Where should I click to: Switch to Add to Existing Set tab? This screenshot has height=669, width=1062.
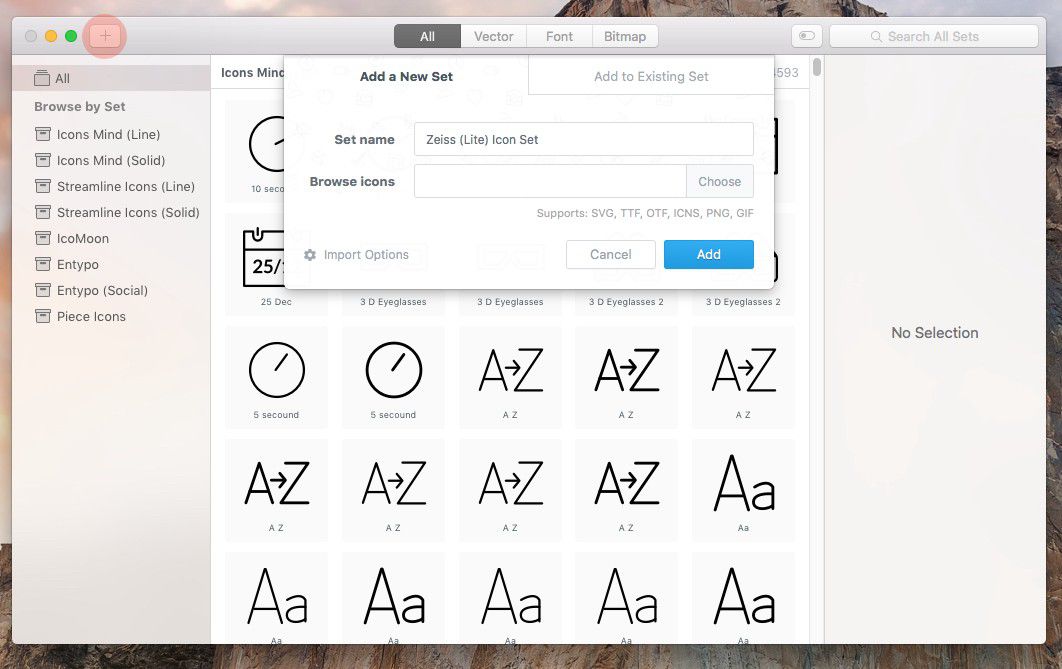(651, 76)
